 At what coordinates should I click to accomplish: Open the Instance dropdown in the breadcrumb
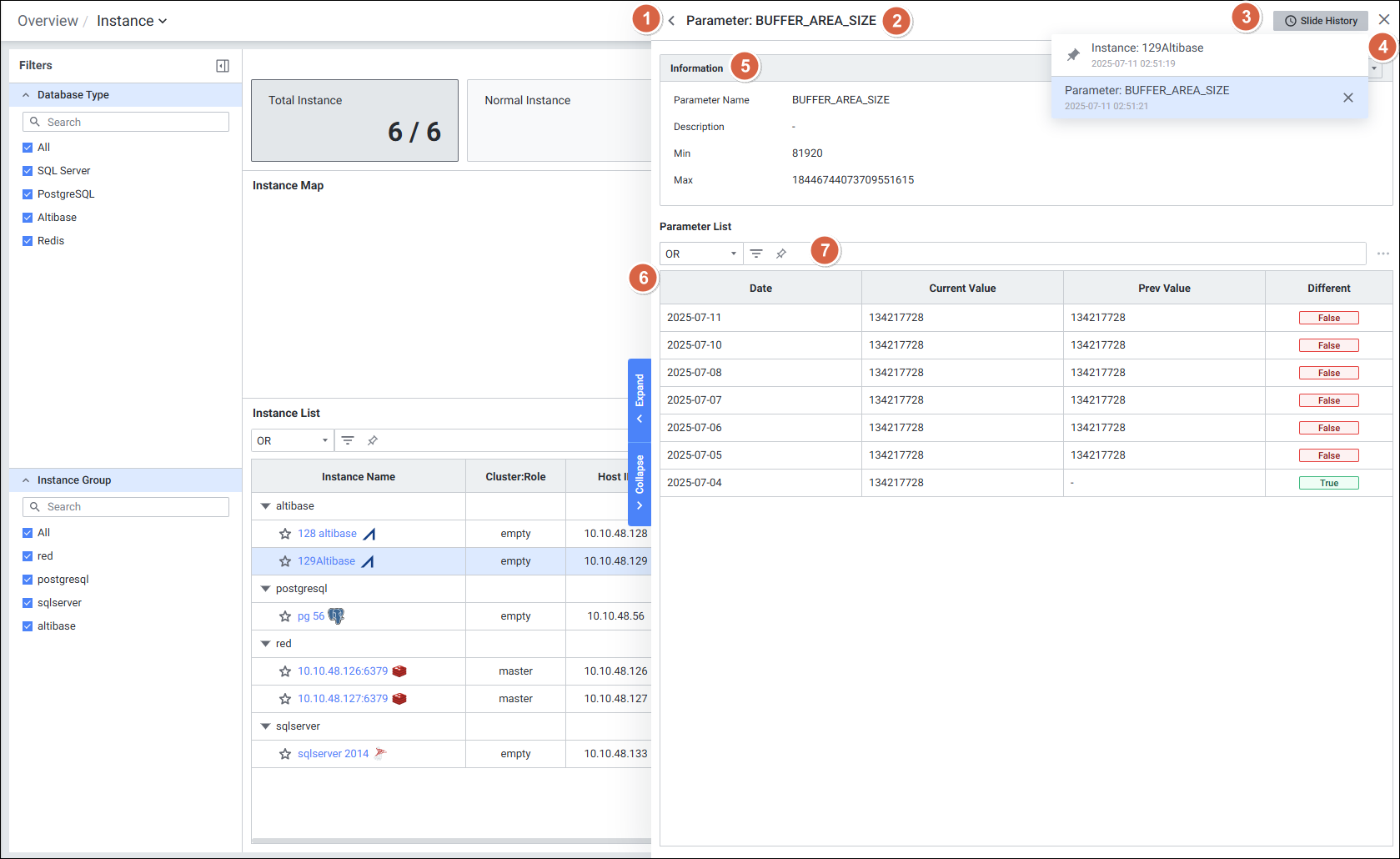(132, 21)
